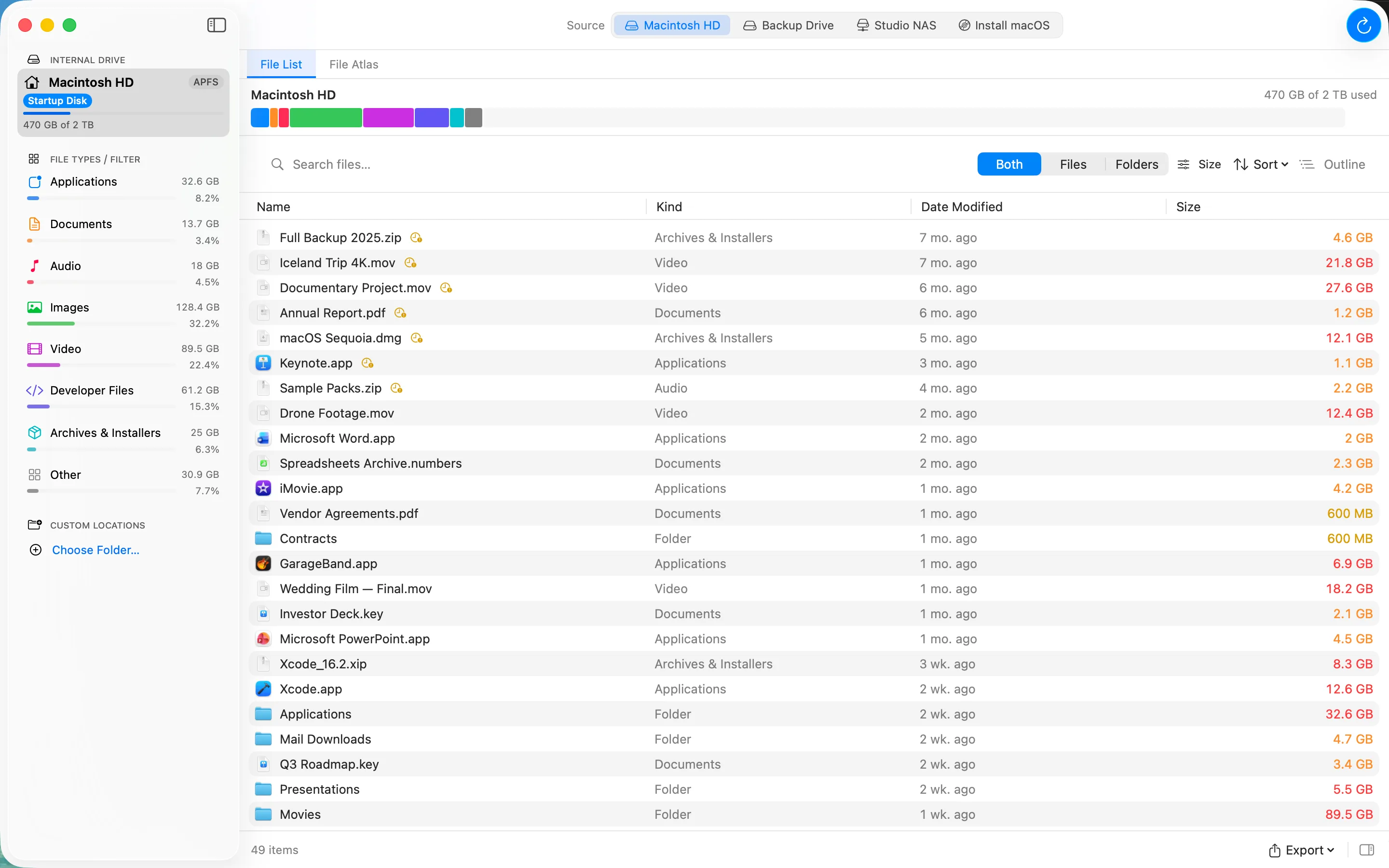The image size is (1389, 868).
Task: Click the iMovie.app star icon
Action: (x=263, y=488)
